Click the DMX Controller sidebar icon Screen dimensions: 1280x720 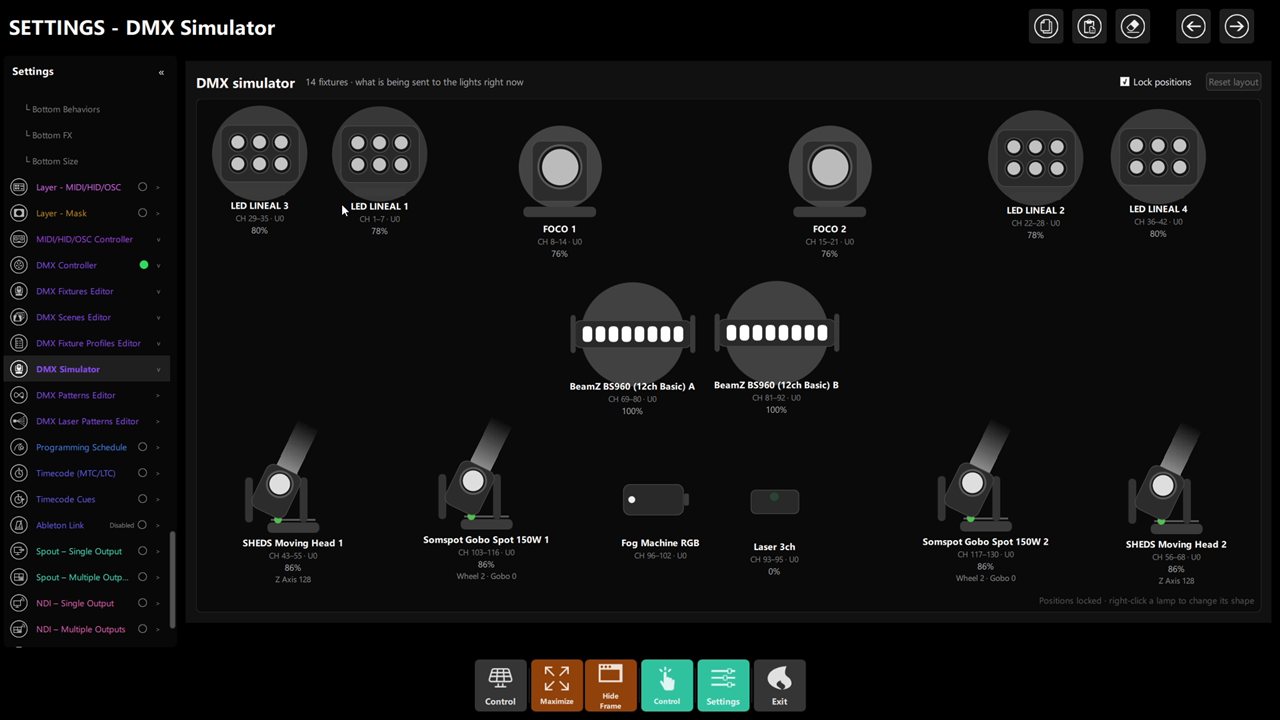pyautogui.click(x=18, y=265)
